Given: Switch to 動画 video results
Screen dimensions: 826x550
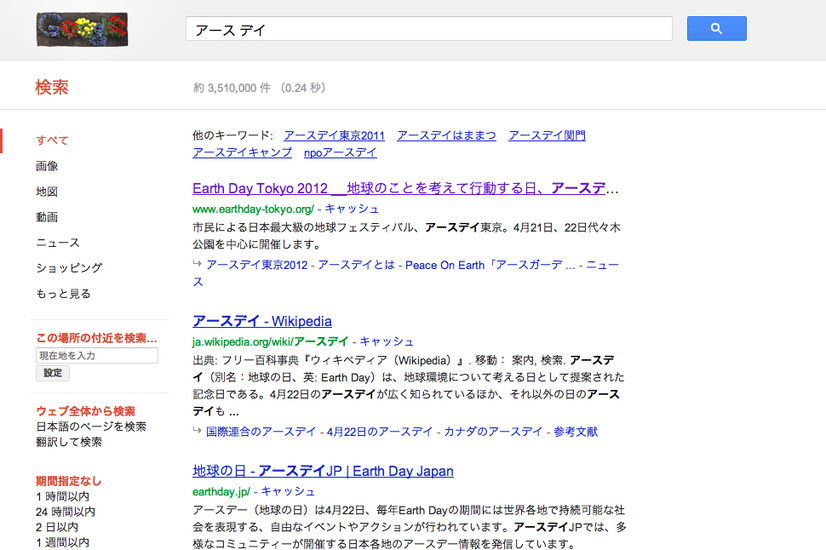Looking at the screenshot, I should click(47, 217).
